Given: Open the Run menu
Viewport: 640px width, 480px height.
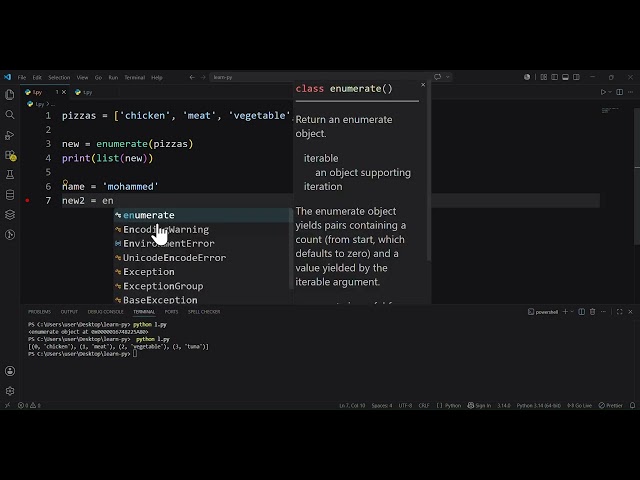Looking at the screenshot, I should tap(113, 77).
